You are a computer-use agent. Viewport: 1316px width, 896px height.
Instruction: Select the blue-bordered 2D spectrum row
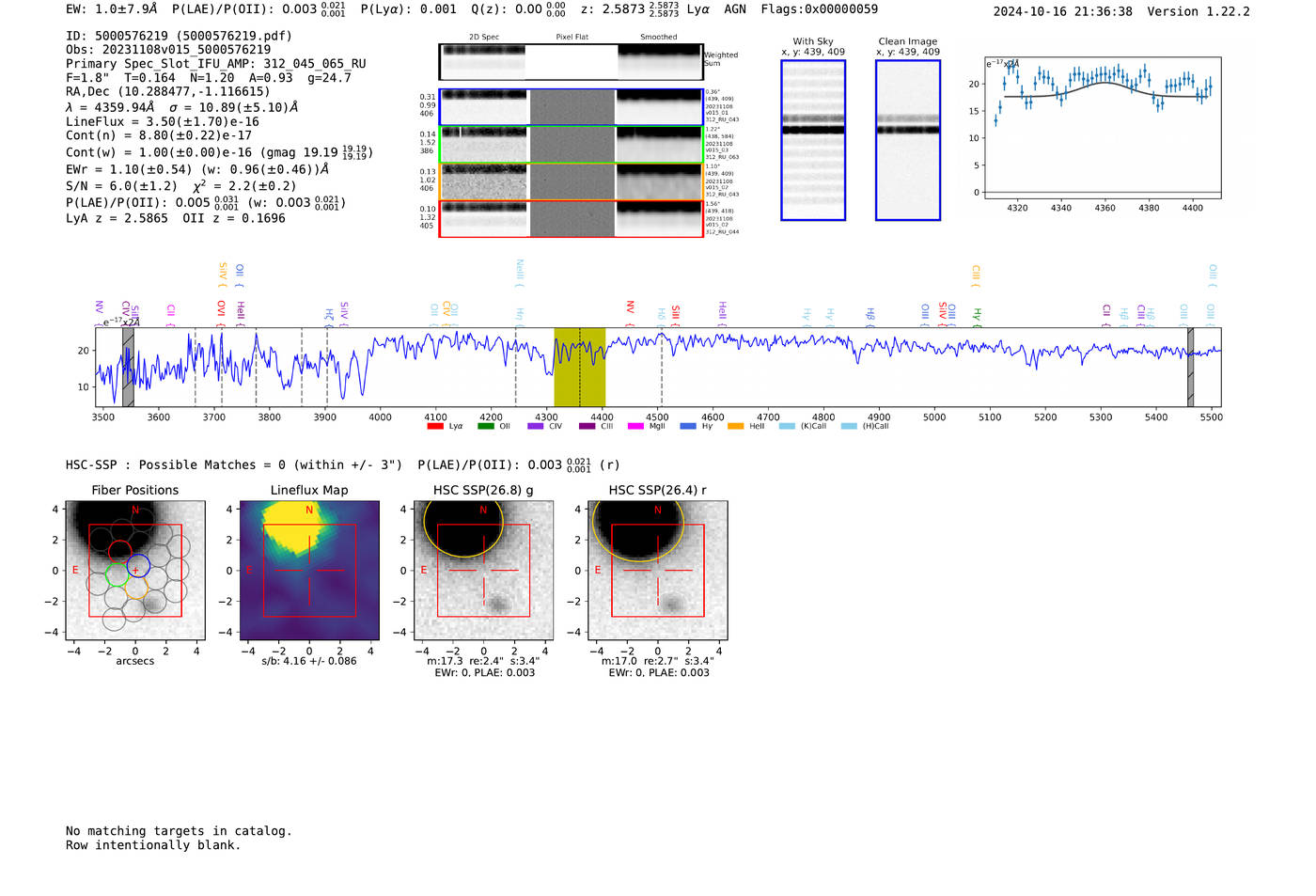pyautogui.click(x=571, y=107)
